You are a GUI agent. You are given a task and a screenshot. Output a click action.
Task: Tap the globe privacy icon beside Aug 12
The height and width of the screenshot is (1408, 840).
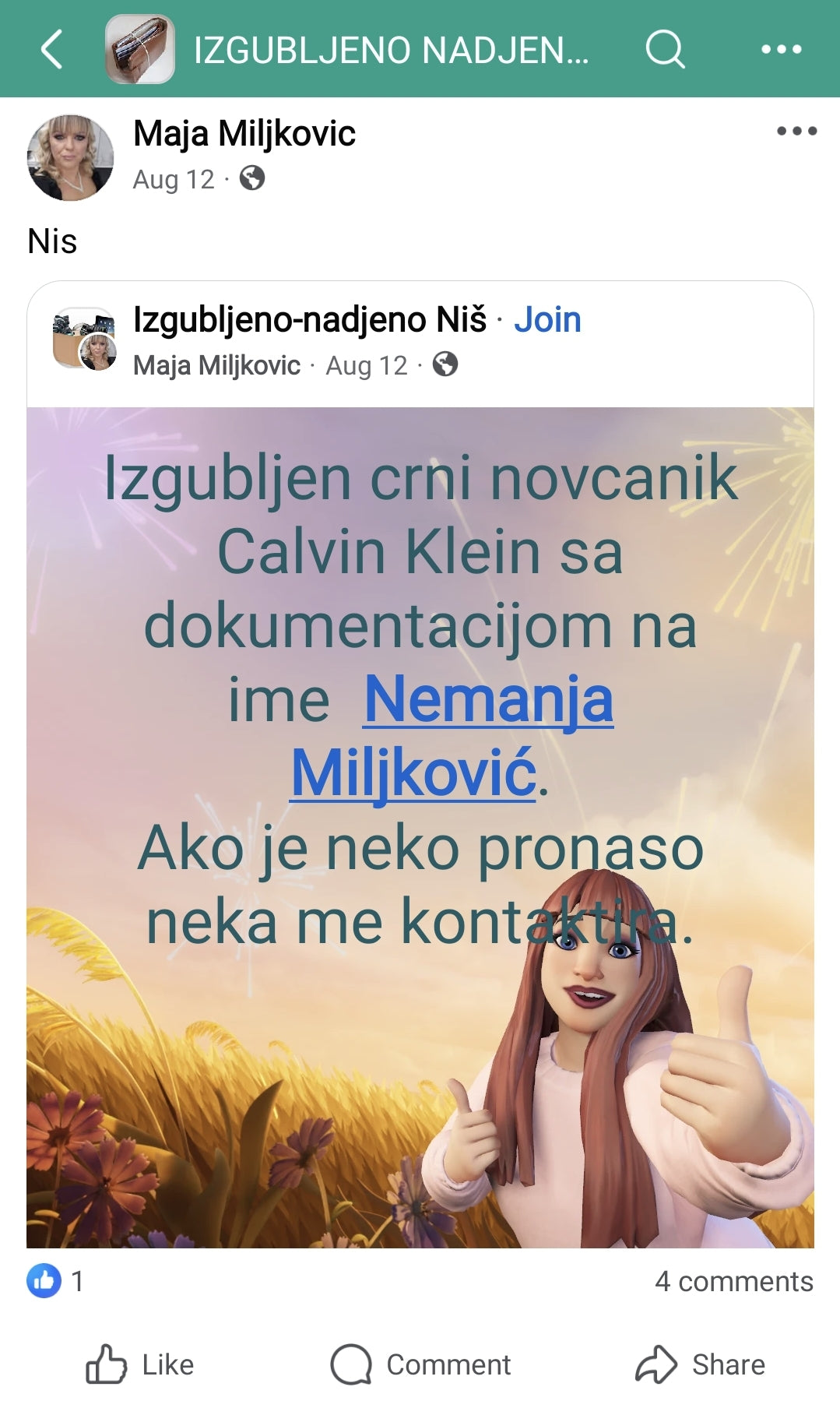(251, 178)
